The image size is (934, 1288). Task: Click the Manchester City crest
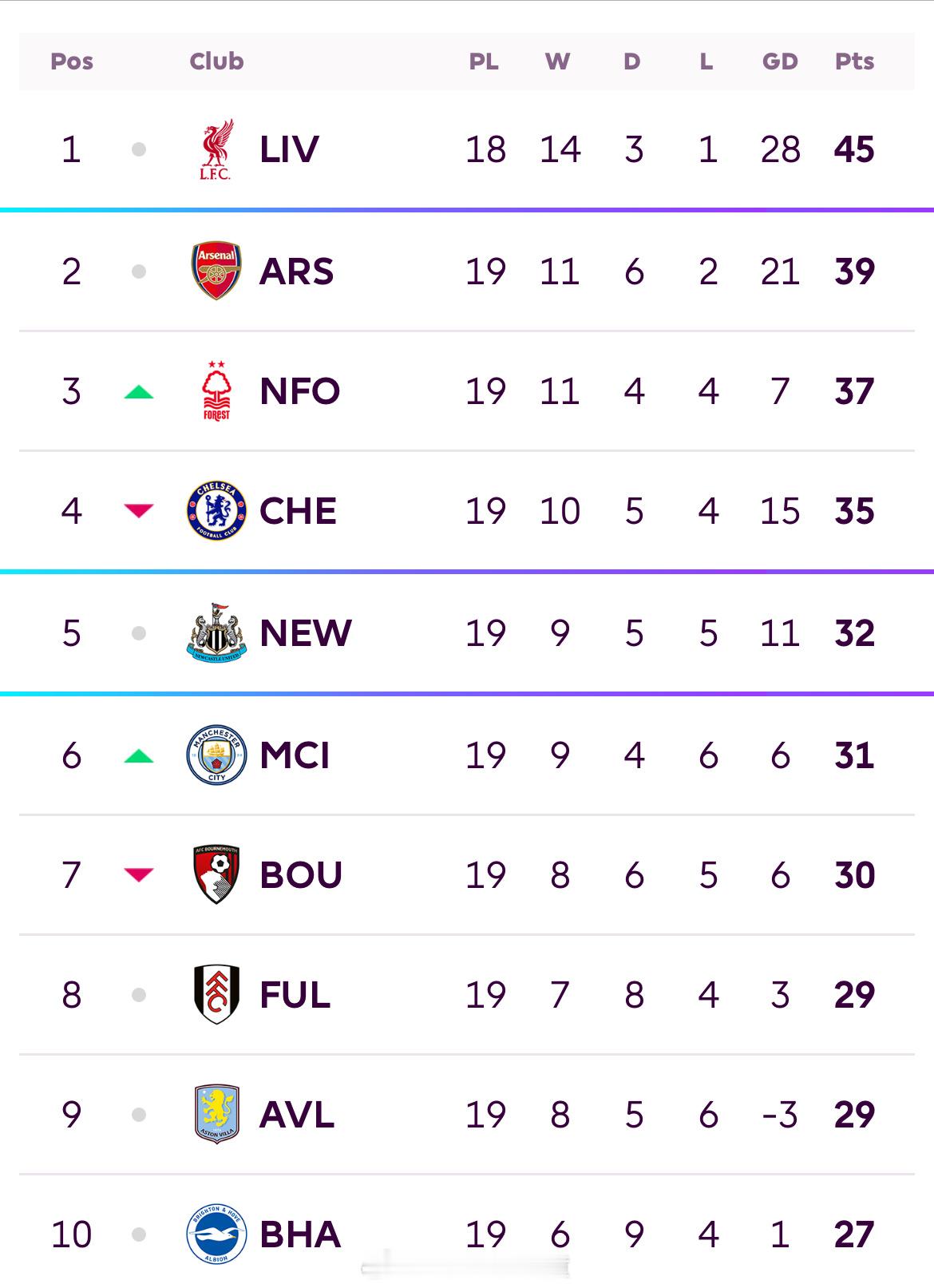(216, 755)
